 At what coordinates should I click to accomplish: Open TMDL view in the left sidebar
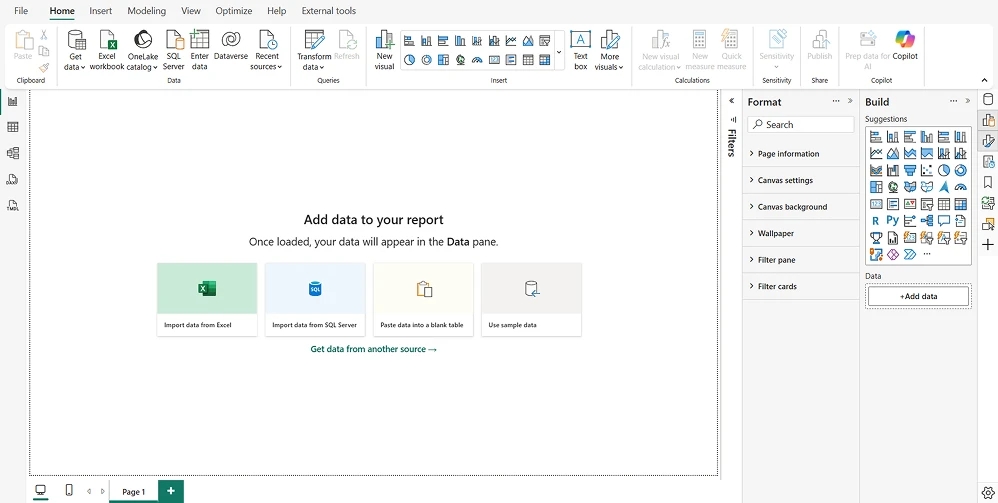coord(13,206)
